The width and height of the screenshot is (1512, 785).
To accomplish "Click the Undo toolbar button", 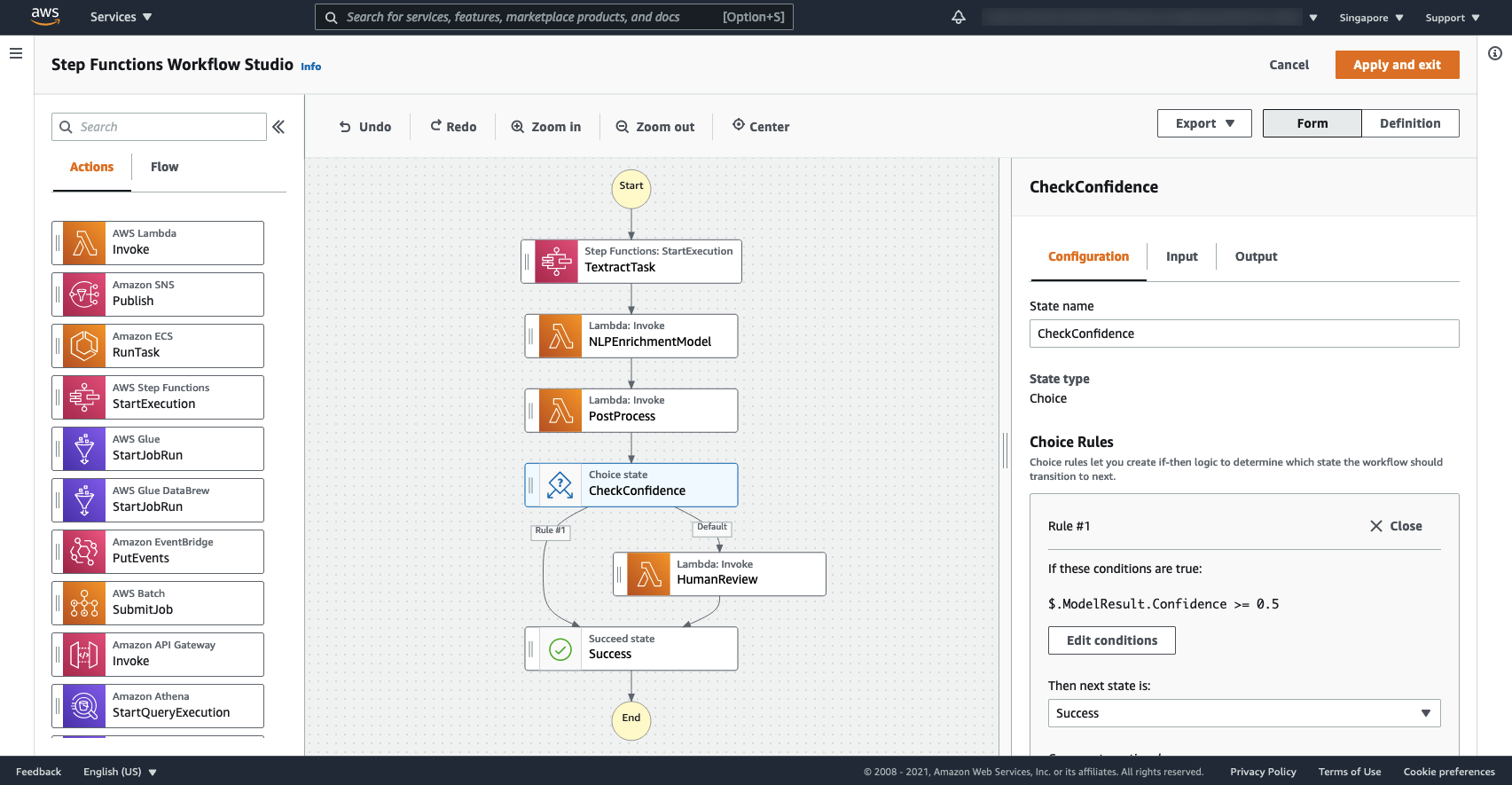I will [365, 127].
